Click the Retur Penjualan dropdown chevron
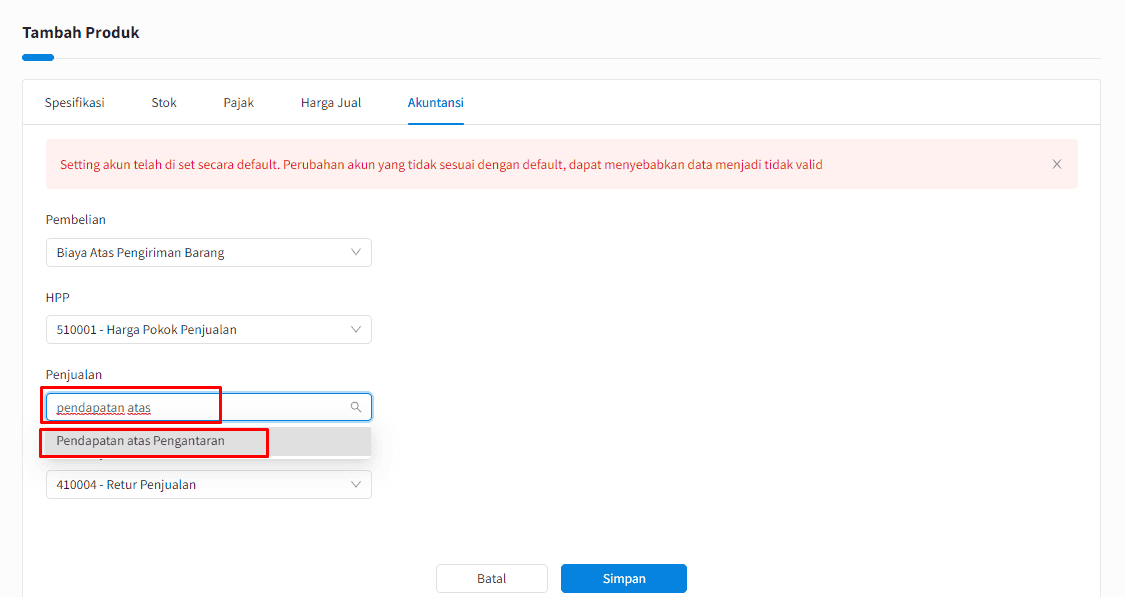 (x=355, y=484)
